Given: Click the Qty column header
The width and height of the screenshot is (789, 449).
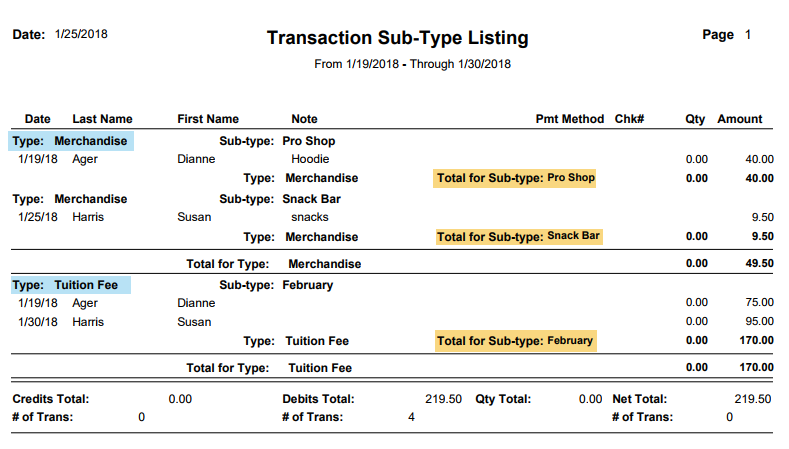Looking at the screenshot, I should coord(695,119).
